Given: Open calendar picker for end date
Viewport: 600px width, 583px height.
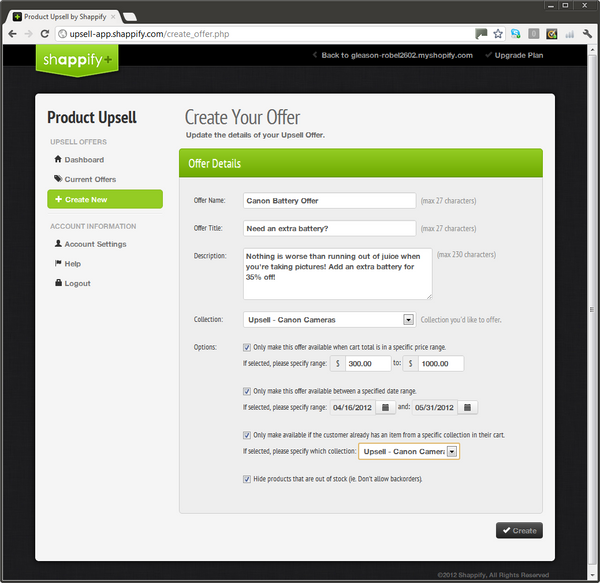Looking at the screenshot, I should (469, 408).
